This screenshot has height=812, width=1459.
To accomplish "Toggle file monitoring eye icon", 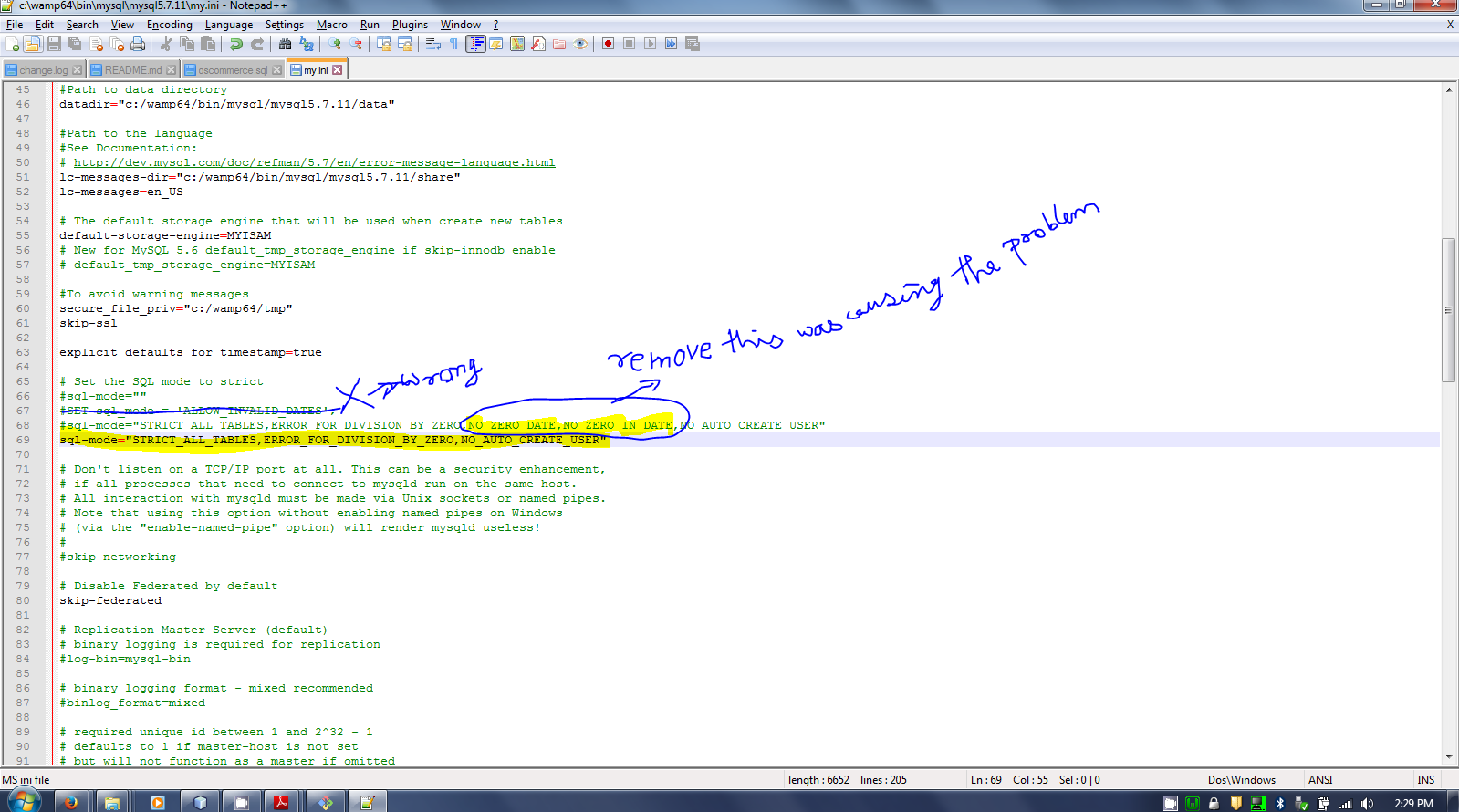I will (580, 44).
